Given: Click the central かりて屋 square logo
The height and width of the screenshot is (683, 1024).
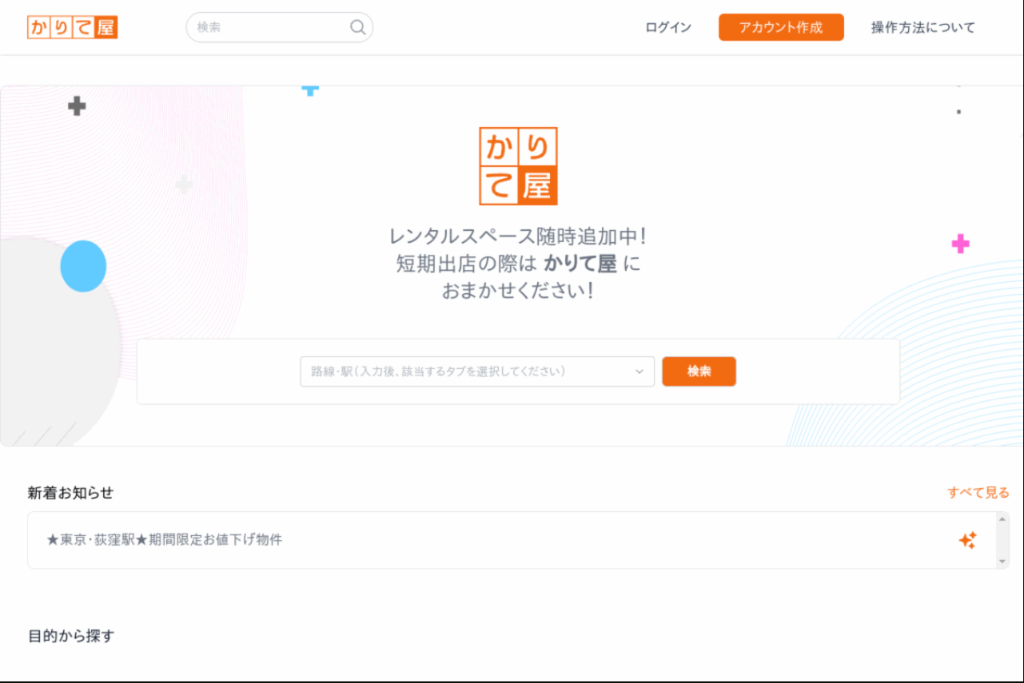Looking at the screenshot, I should point(518,165).
